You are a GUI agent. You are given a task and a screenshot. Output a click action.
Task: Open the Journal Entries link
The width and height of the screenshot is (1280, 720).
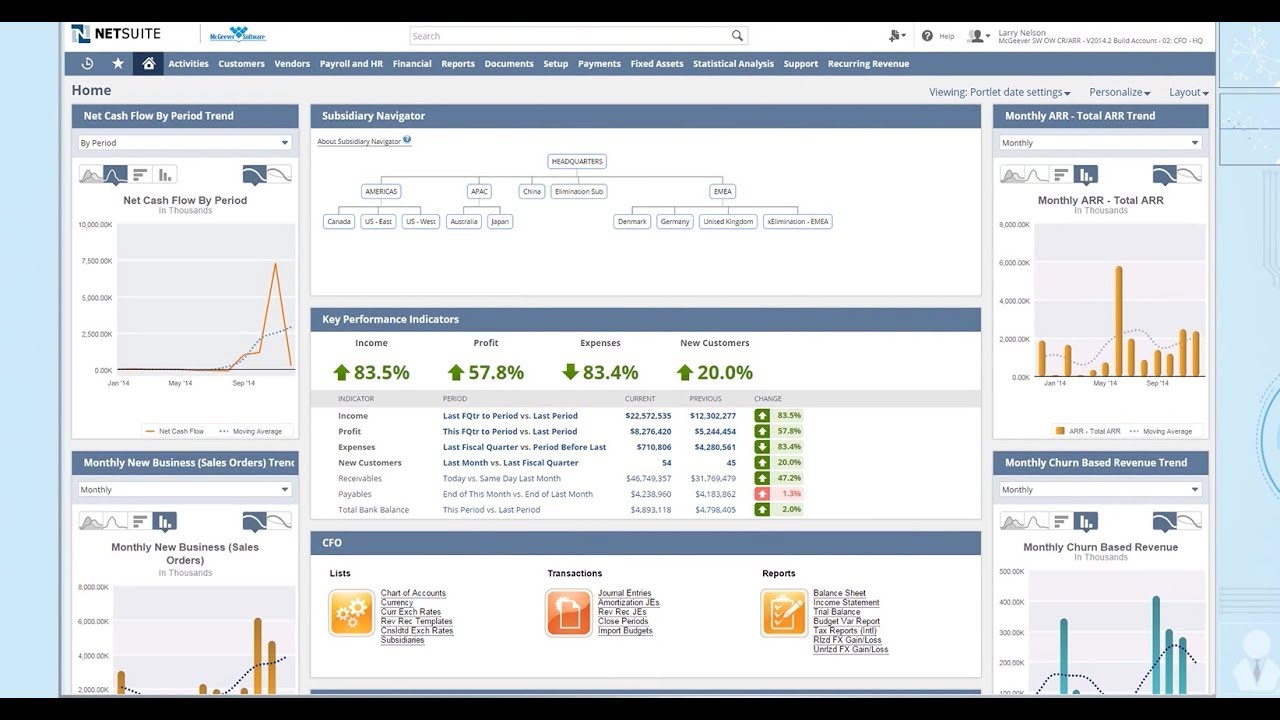pyautogui.click(x=624, y=593)
